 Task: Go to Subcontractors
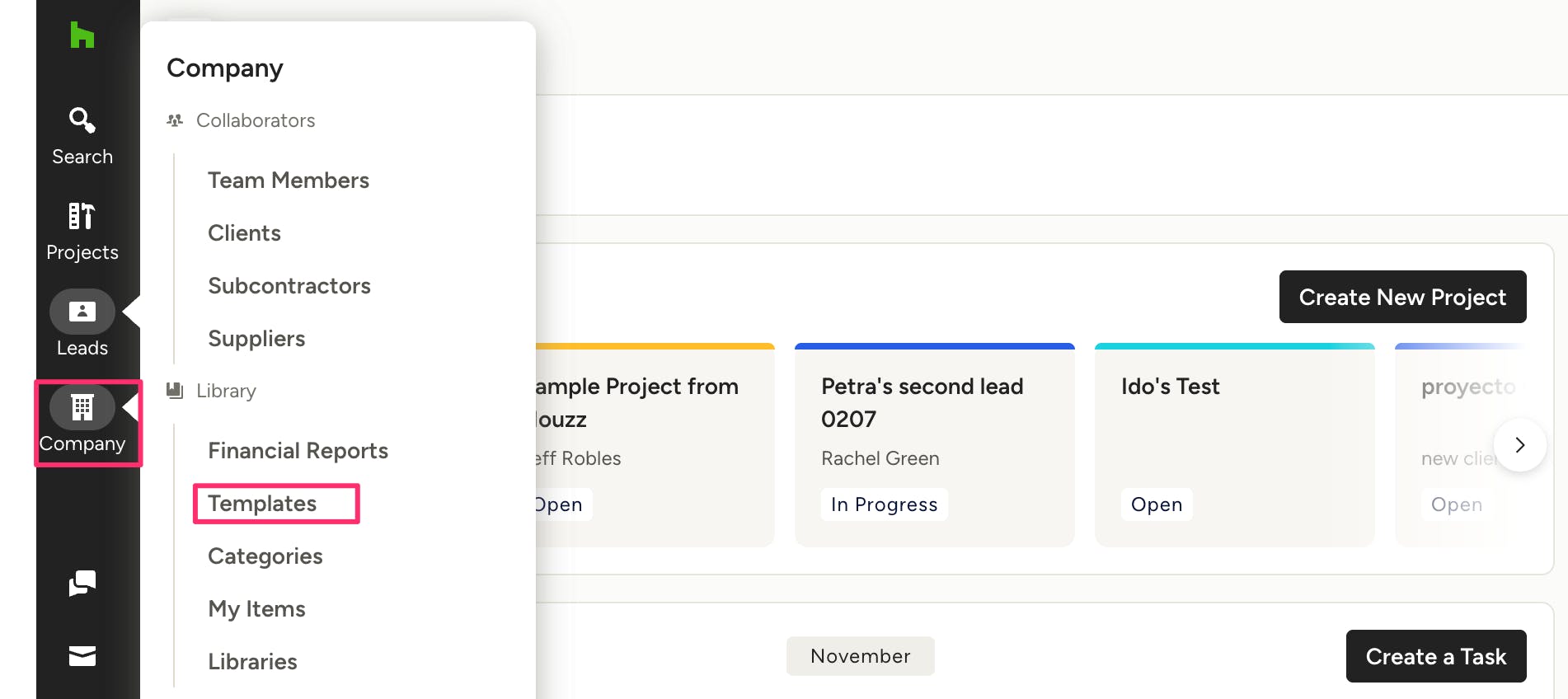tap(289, 285)
